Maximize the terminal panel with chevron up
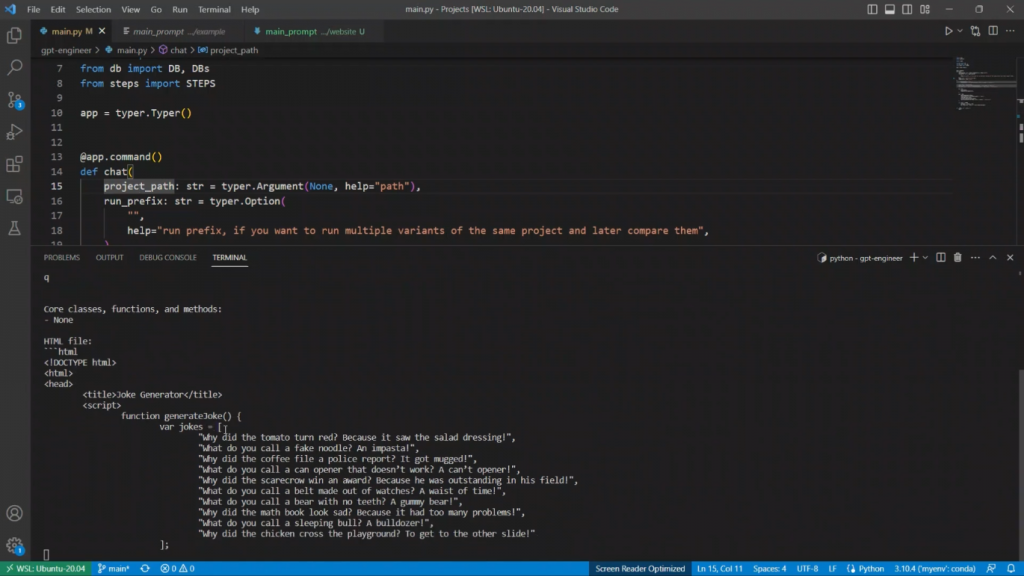 click(992, 258)
